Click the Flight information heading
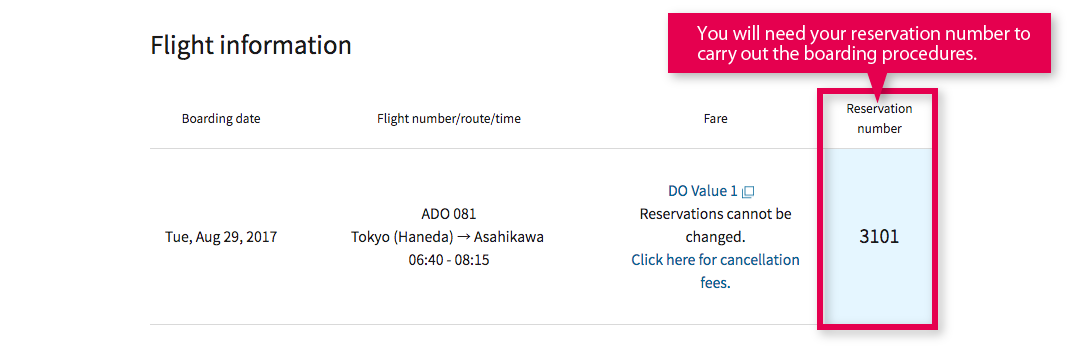The width and height of the screenshot is (1080, 363). coord(251,45)
